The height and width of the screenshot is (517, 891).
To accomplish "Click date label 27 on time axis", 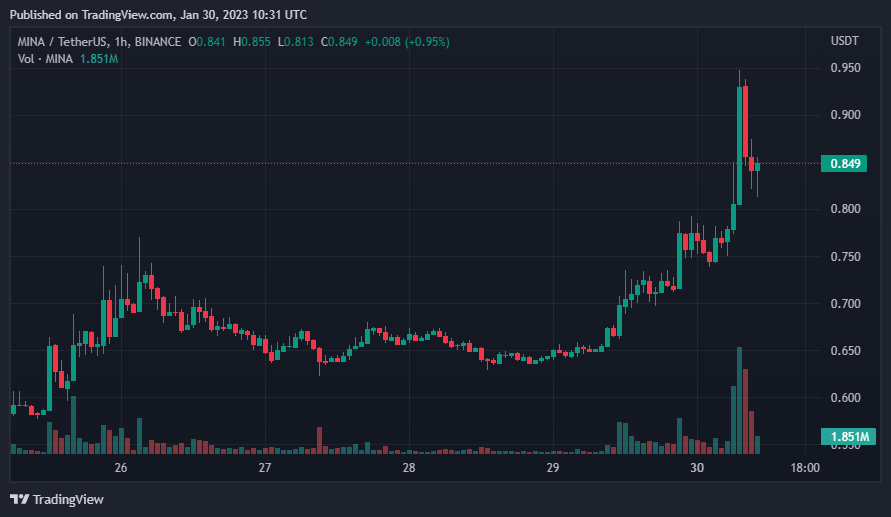I will (x=265, y=468).
